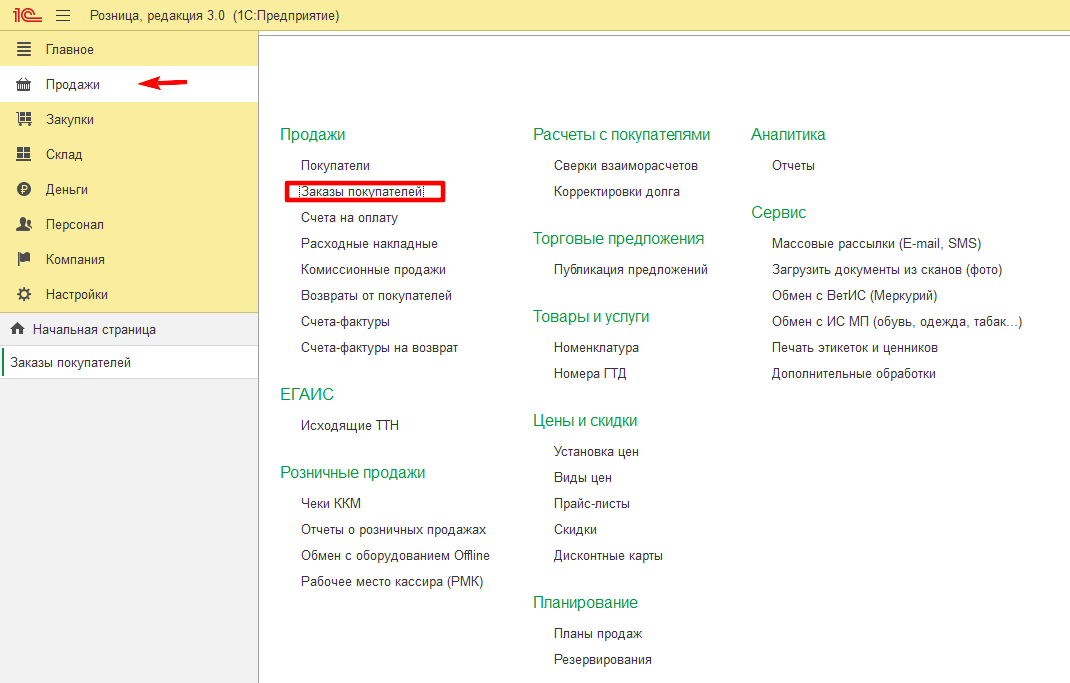
Task: Click the Настройки gear icon
Action: coord(24,294)
